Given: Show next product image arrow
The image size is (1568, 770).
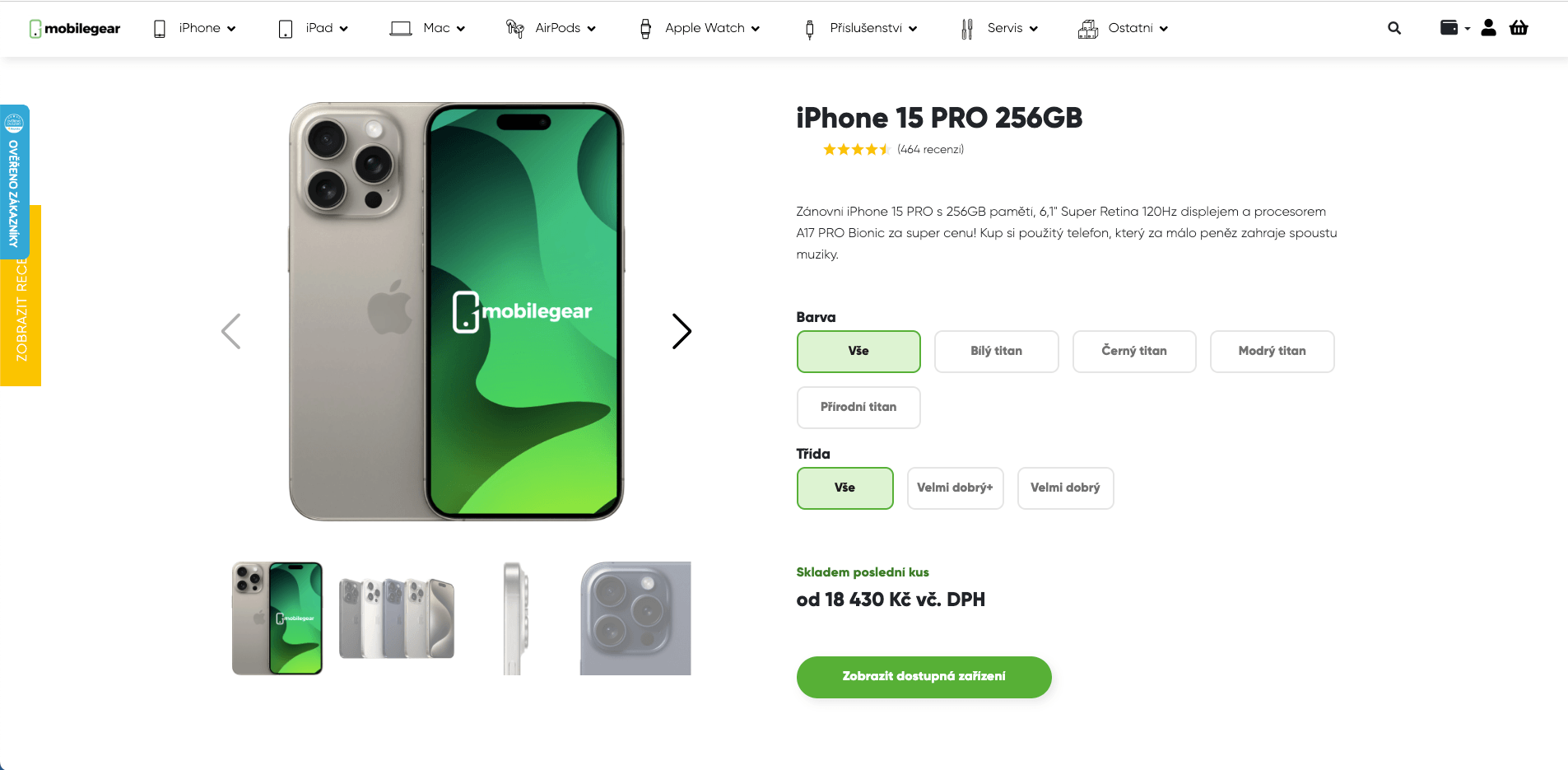Looking at the screenshot, I should (x=681, y=331).
